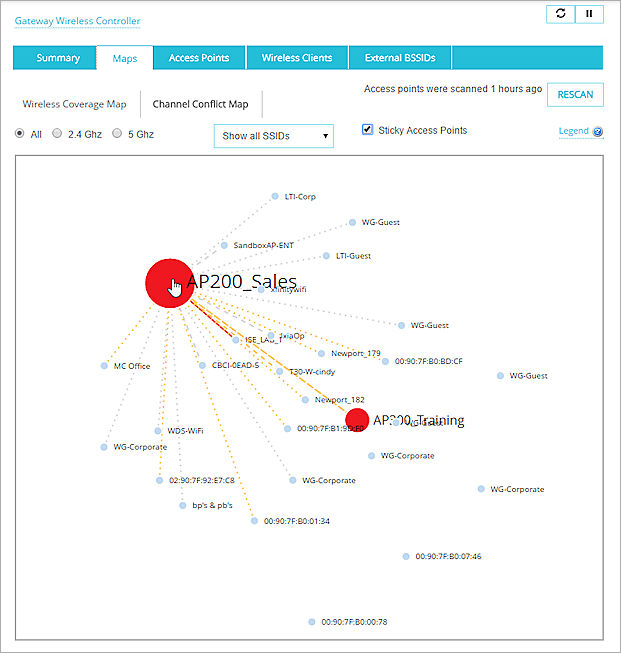Viewport: 621px width, 653px height.
Task: Click the 00:90:7F:B0:01:34 node dot
Action: [254, 521]
